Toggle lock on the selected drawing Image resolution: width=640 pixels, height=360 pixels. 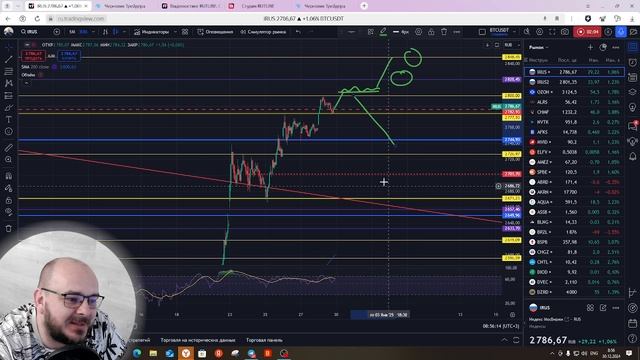(x=431, y=32)
